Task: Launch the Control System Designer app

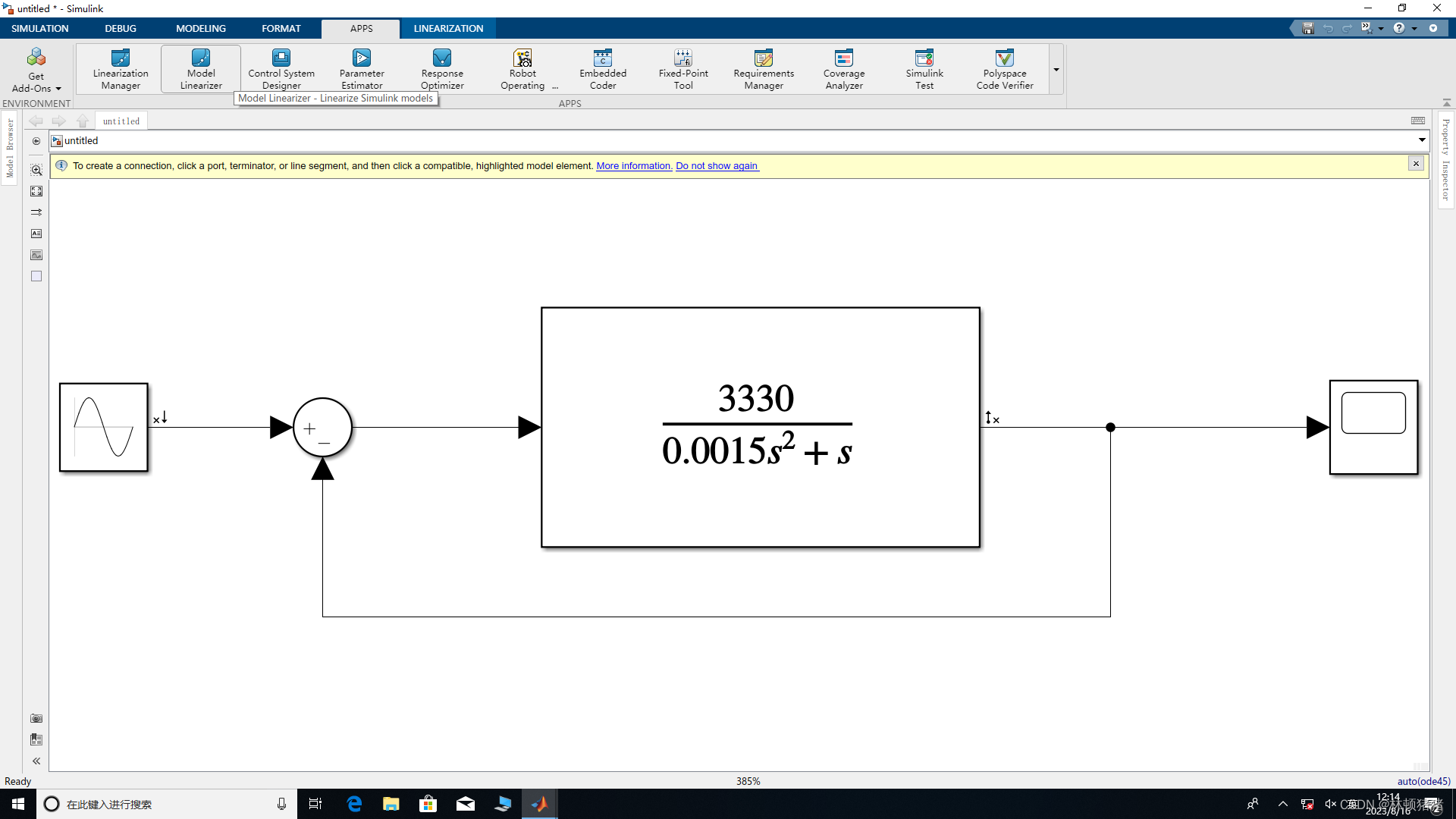Action: click(x=281, y=68)
